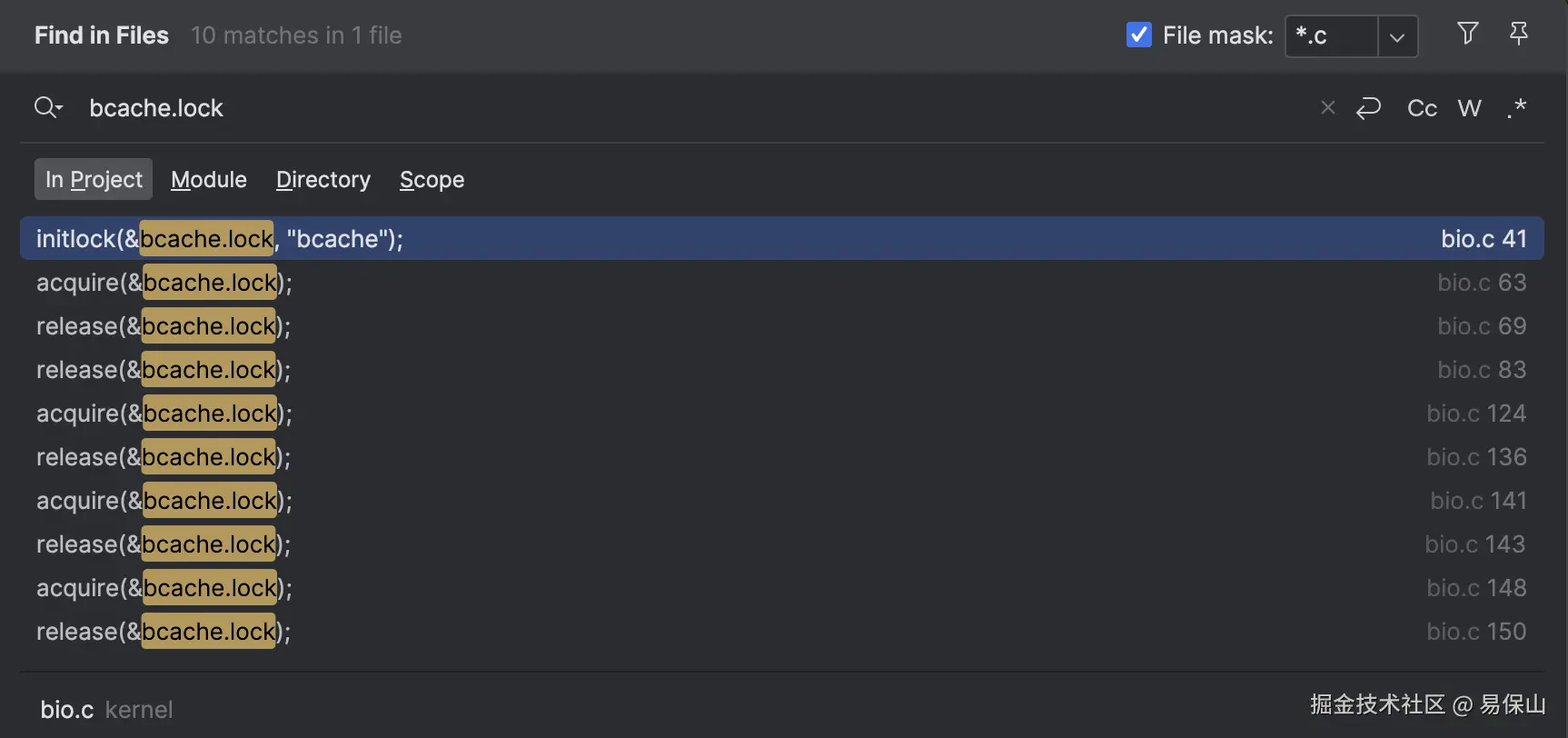
Task: Switch to the Directory scope tab
Action: (323, 179)
